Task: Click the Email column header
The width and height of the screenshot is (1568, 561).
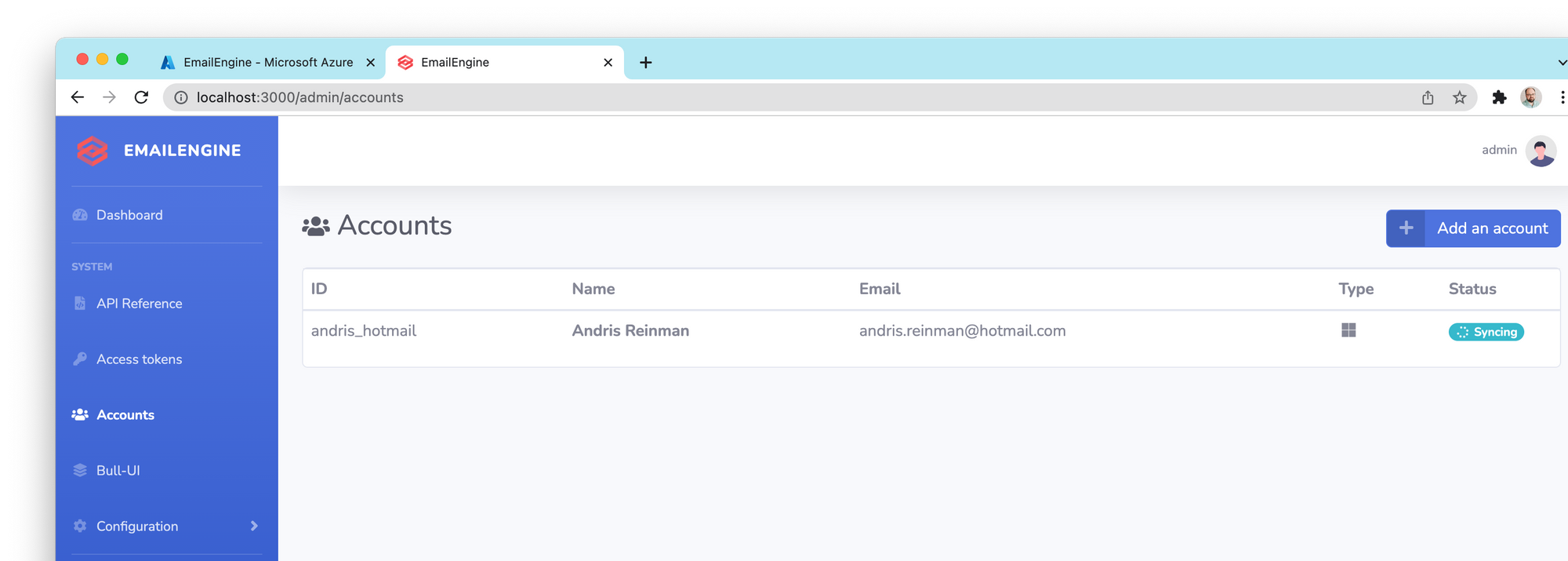Action: point(880,289)
